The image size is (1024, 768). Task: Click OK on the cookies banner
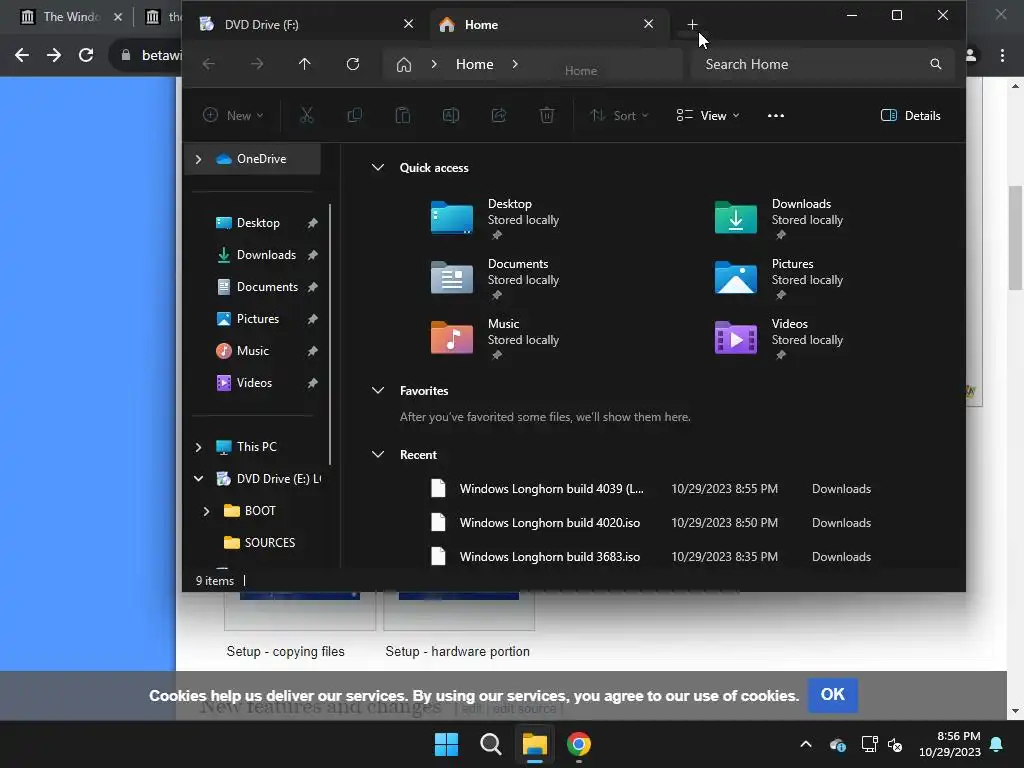pyautogui.click(x=833, y=695)
